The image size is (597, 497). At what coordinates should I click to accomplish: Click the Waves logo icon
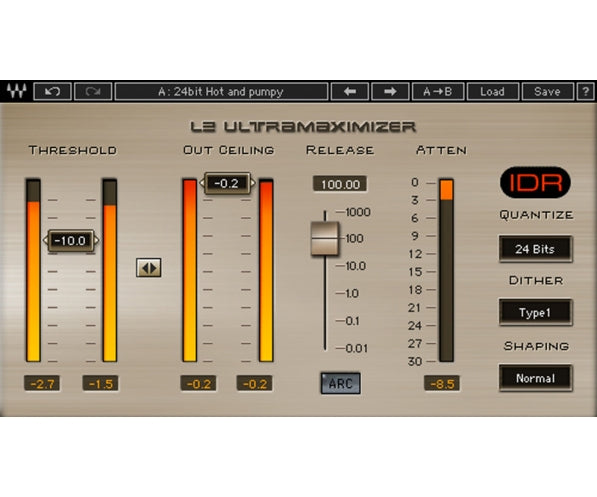pos(17,91)
